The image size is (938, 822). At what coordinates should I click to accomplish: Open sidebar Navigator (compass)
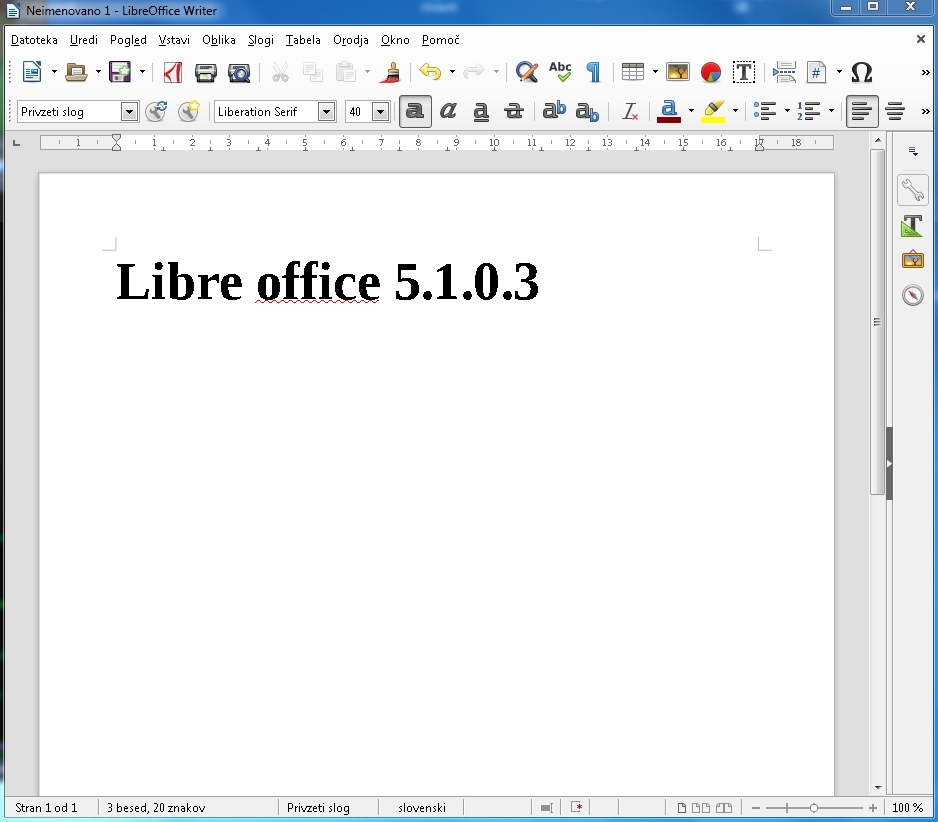(x=912, y=295)
